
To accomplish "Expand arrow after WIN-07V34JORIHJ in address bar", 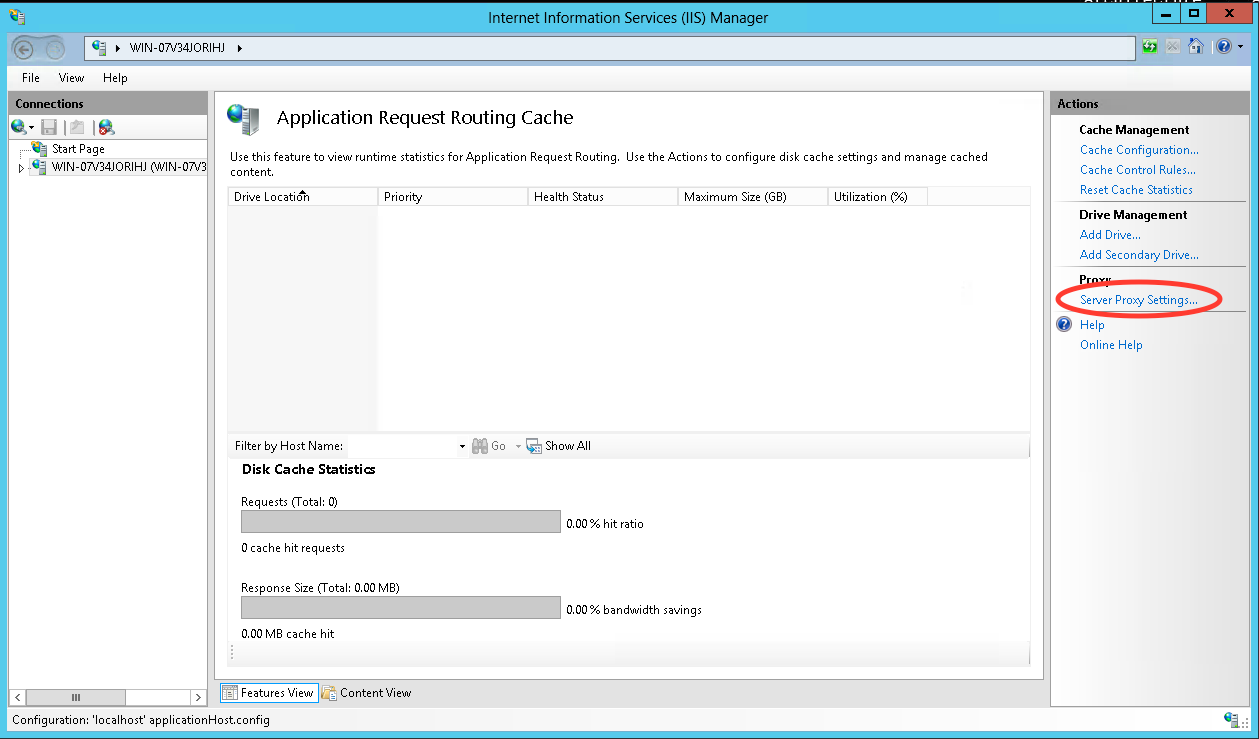I will pyautogui.click(x=240, y=48).
